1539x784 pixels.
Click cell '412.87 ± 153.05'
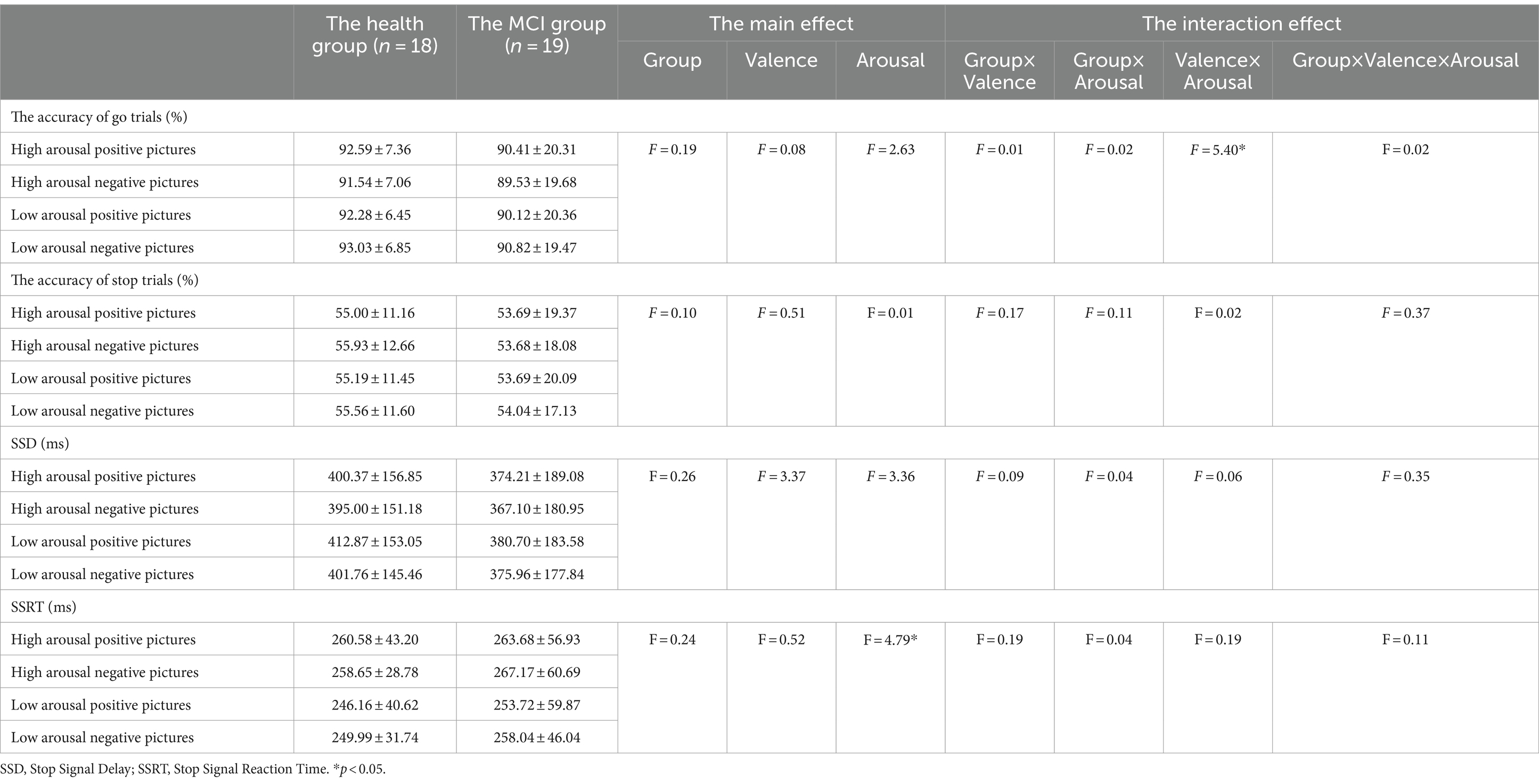coord(374,542)
